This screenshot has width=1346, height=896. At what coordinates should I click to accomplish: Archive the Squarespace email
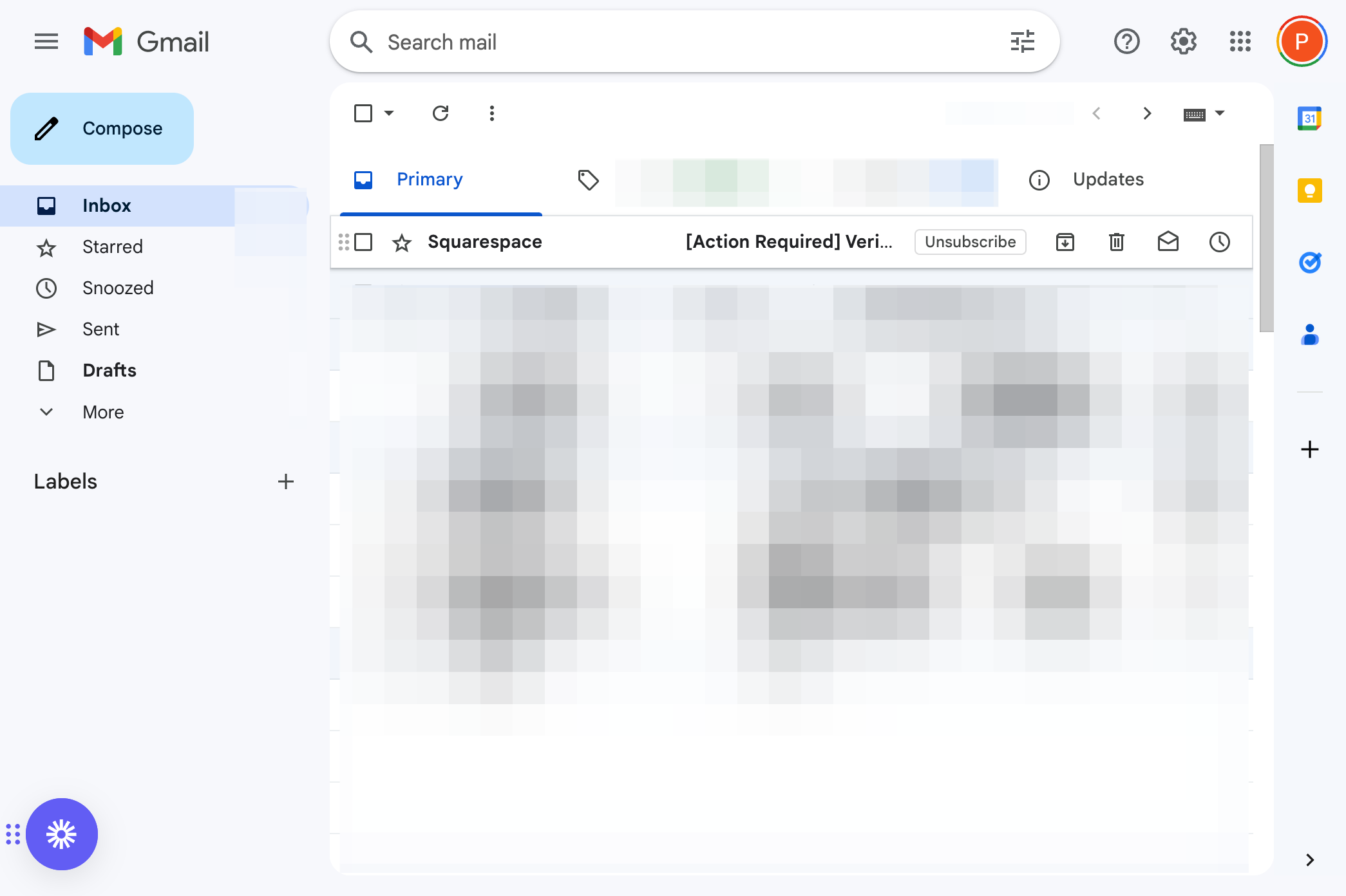(1065, 242)
